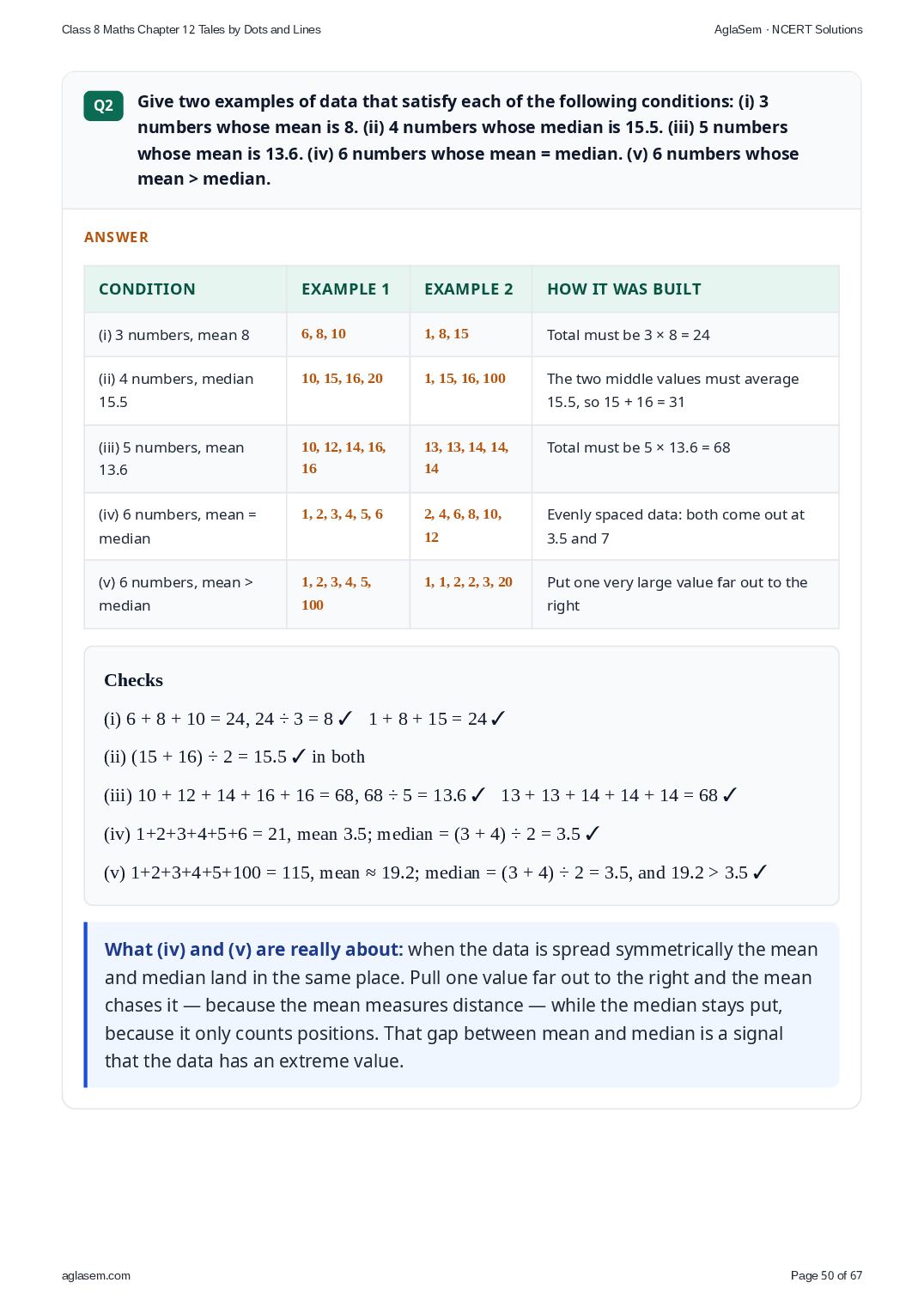Click example cell 1, 1, 2, 2, 3, 20
This screenshot has width=924, height=1307.
468,582
